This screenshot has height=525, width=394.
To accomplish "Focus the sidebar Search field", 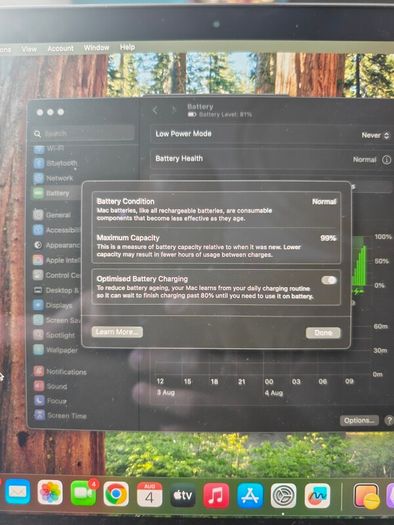I will click(x=84, y=134).
